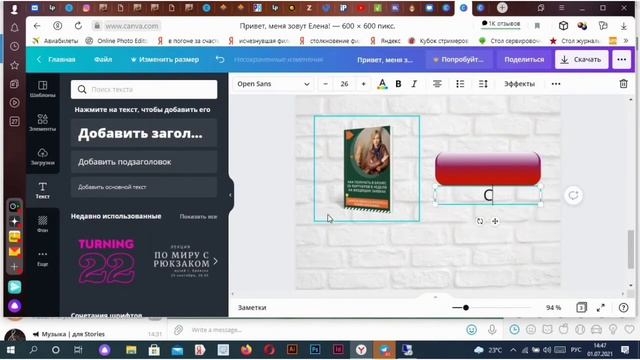The height and width of the screenshot is (360, 640).
Task: Click the Попробуйт... premium button
Action: pos(458,60)
